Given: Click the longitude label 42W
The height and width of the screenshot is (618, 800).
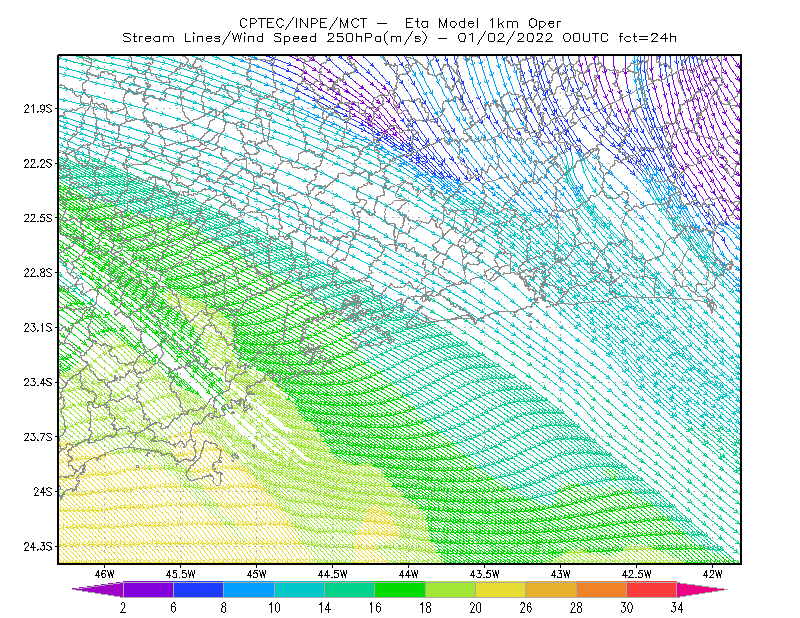Looking at the screenshot, I should [713, 574].
